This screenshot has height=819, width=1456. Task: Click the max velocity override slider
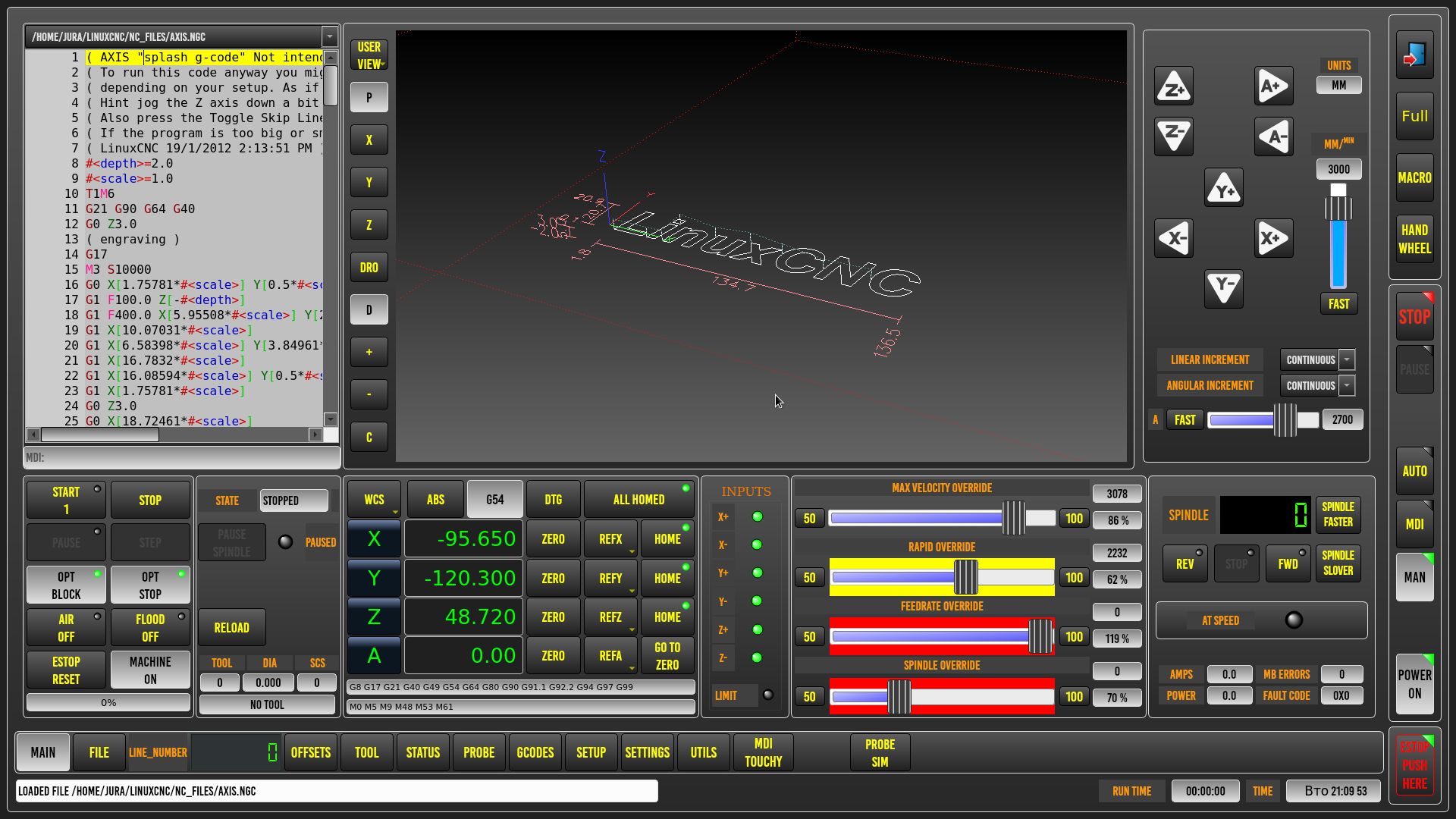(x=942, y=518)
